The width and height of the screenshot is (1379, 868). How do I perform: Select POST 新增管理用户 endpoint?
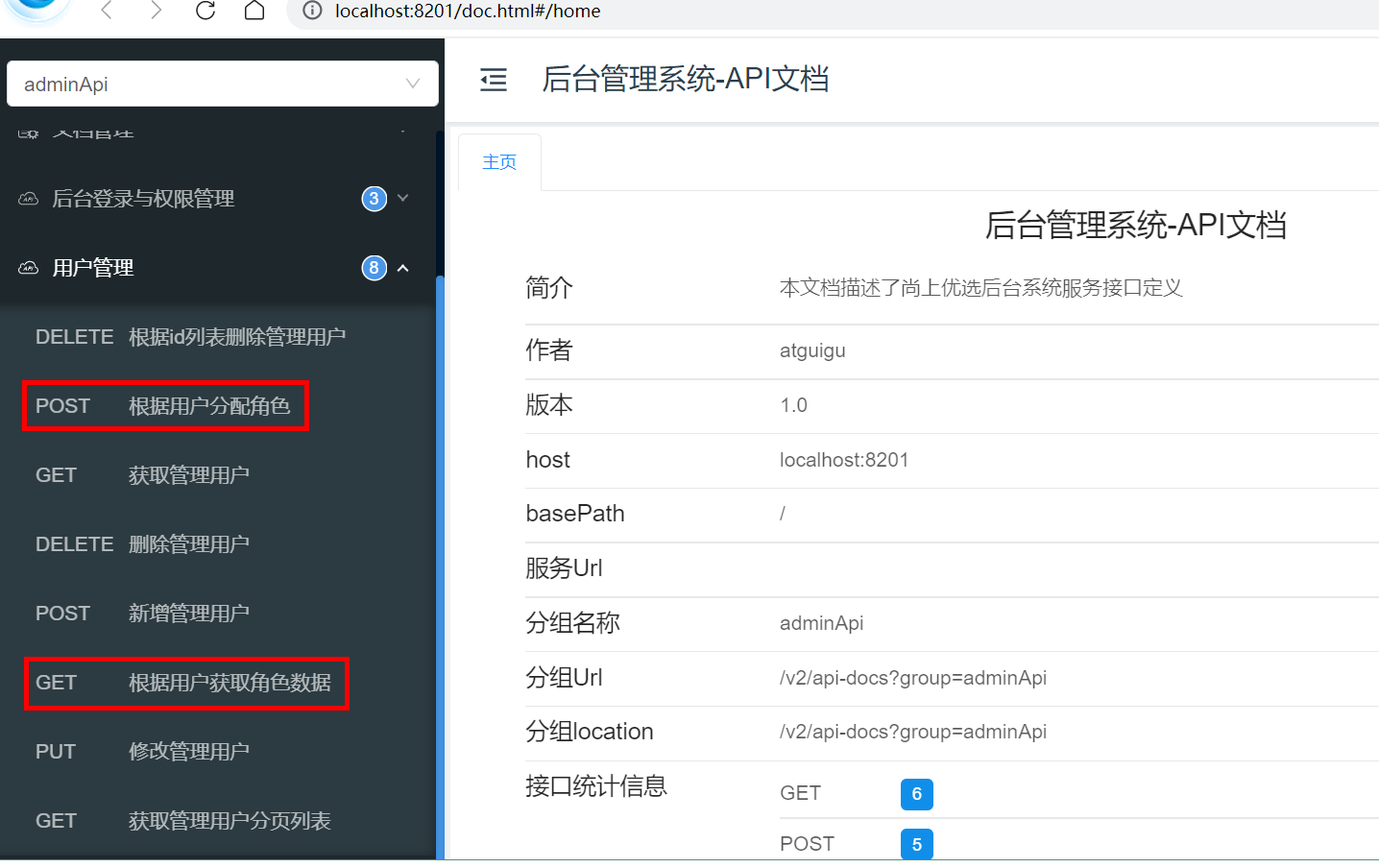pyautogui.click(x=142, y=614)
